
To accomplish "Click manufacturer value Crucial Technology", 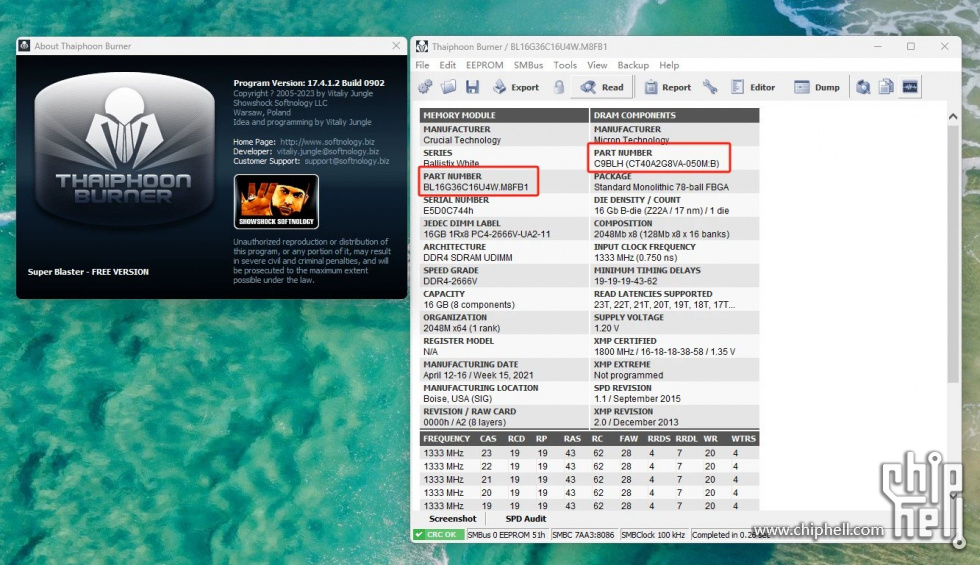I will click(x=462, y=140).
